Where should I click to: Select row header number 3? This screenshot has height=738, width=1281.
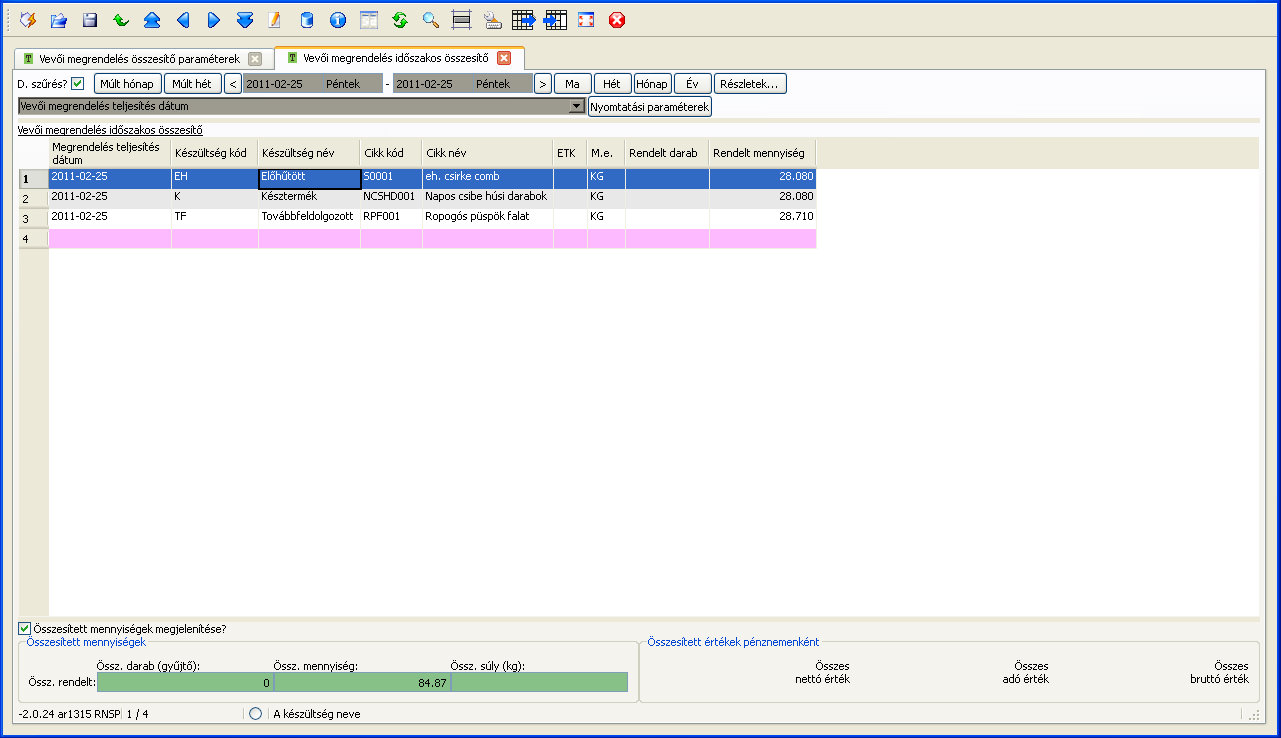tap(34, 218)
